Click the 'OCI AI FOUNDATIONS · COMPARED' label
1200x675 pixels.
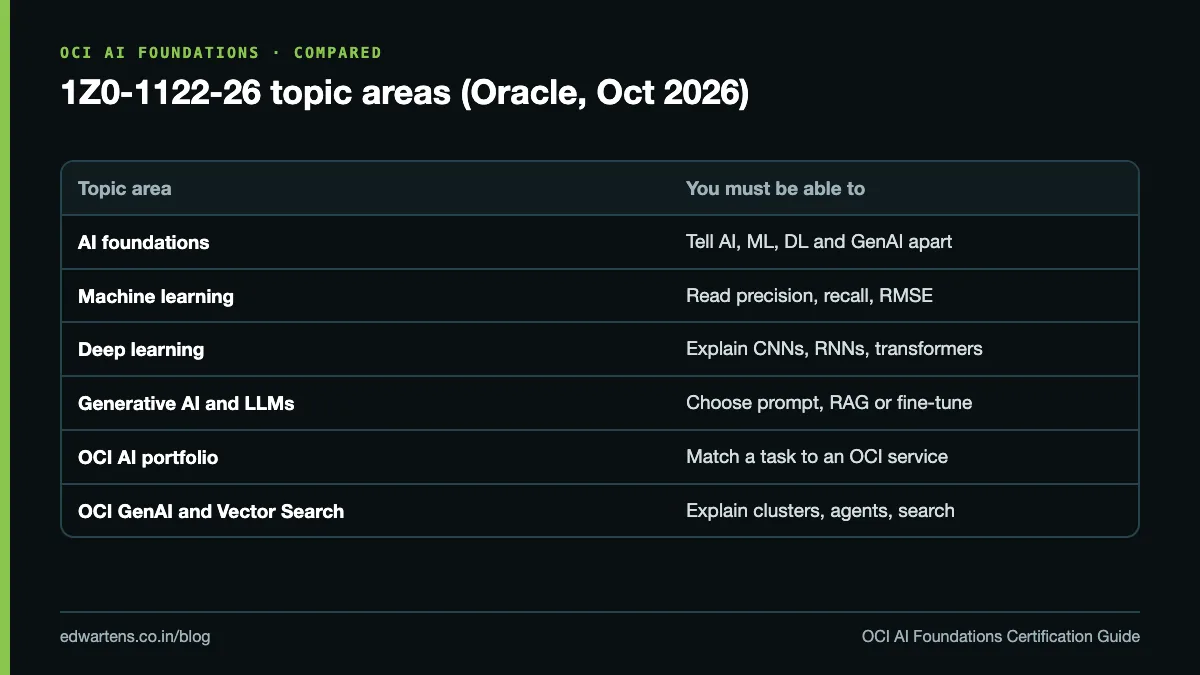pos(221,52)
